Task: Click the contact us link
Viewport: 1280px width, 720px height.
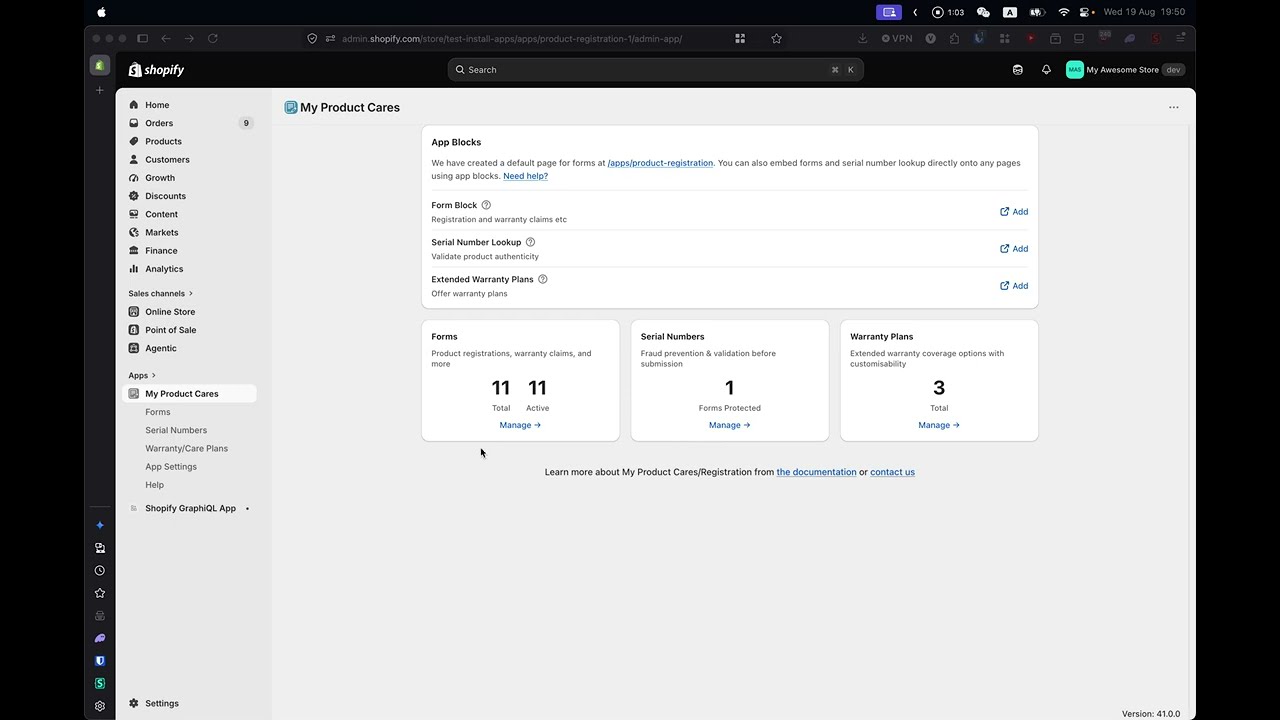Action: point(892,472)
